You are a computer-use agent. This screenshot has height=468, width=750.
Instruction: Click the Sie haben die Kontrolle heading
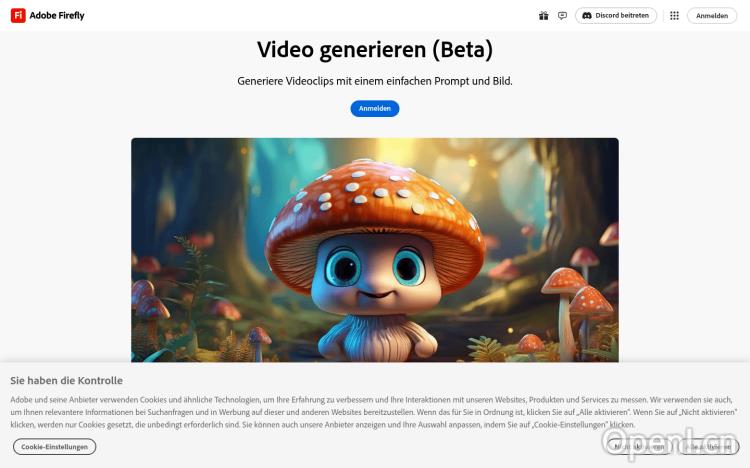66,380
